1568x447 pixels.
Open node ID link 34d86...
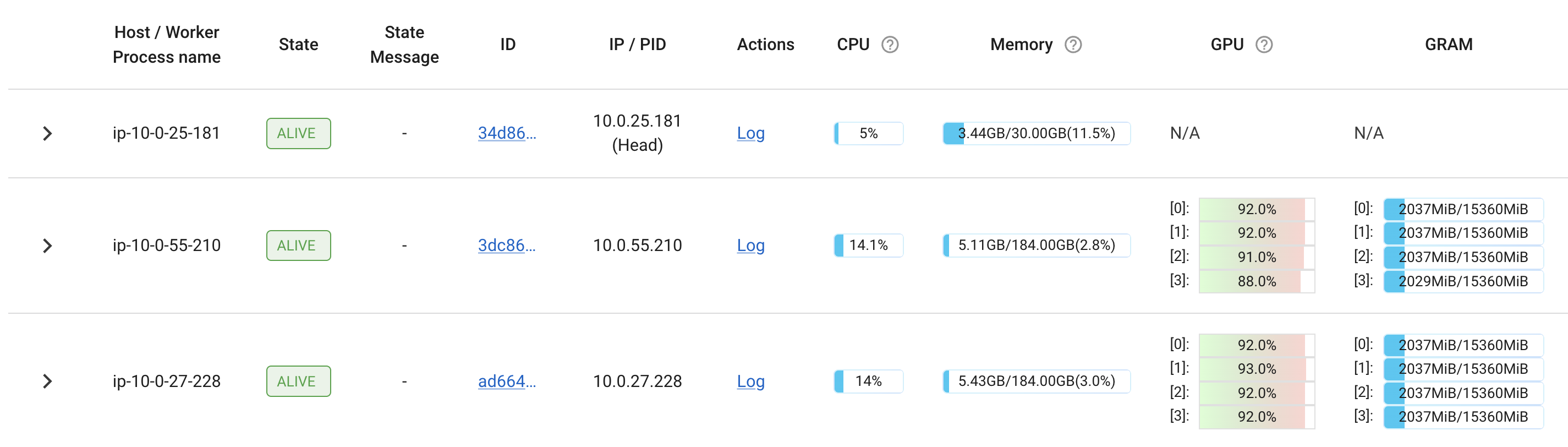(x=507, y=133)
